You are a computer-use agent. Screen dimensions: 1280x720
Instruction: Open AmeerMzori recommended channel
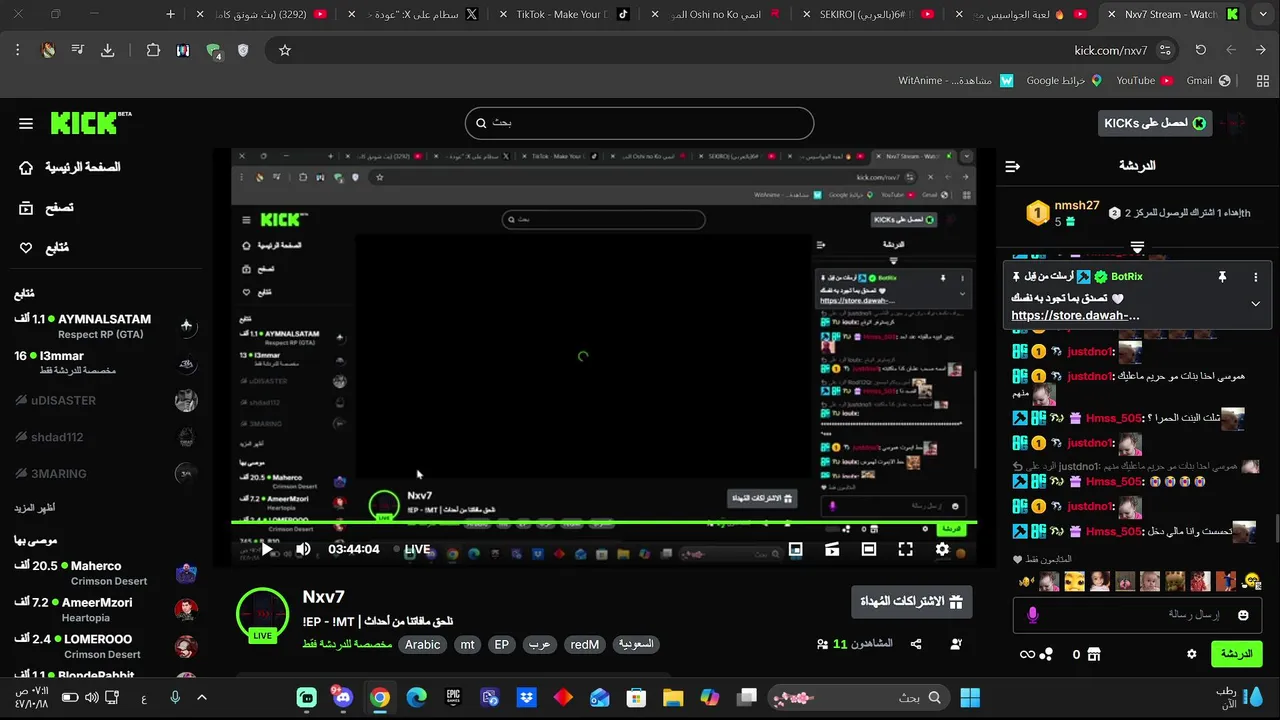coord(105,609)
